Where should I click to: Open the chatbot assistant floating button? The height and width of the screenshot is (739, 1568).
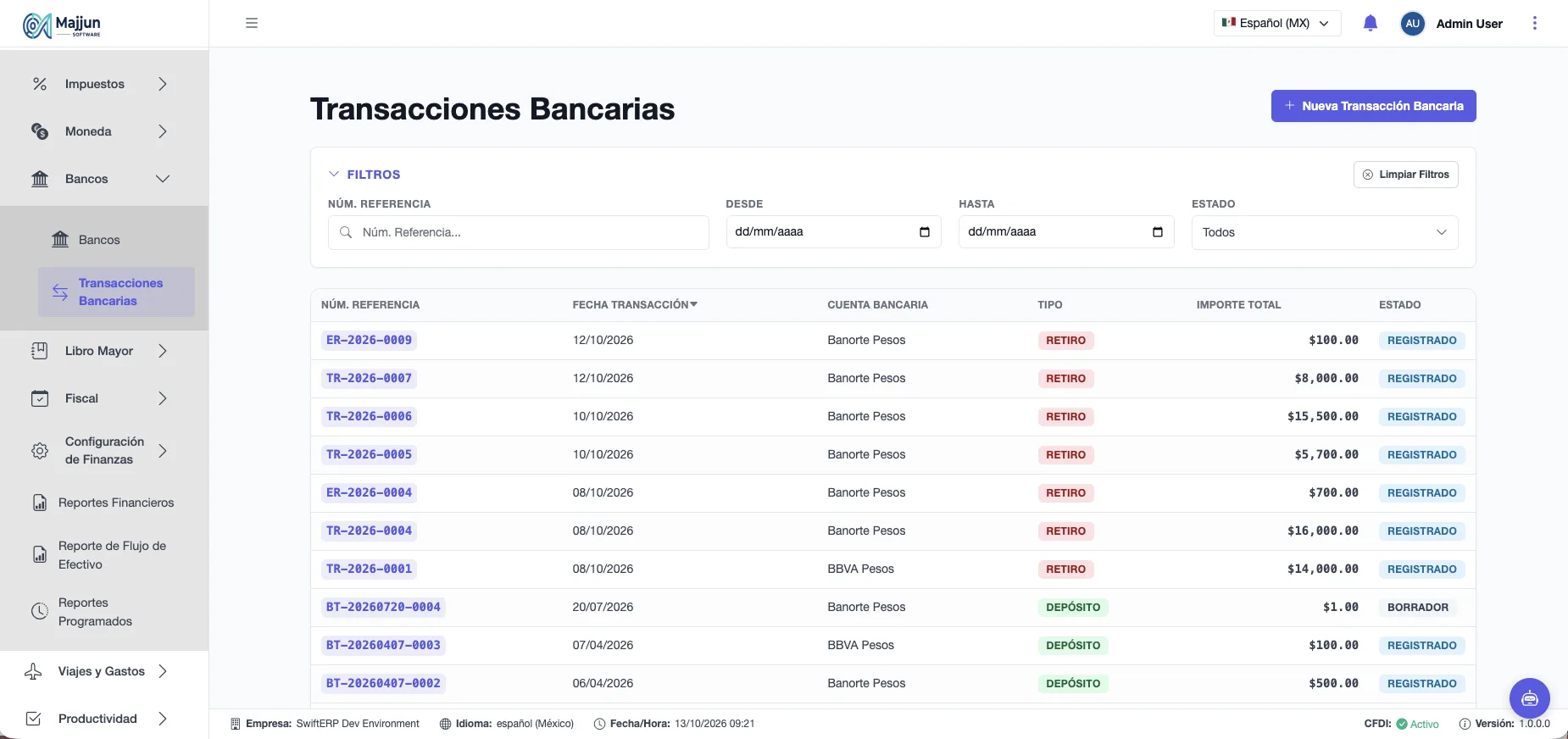[1530, 698]
